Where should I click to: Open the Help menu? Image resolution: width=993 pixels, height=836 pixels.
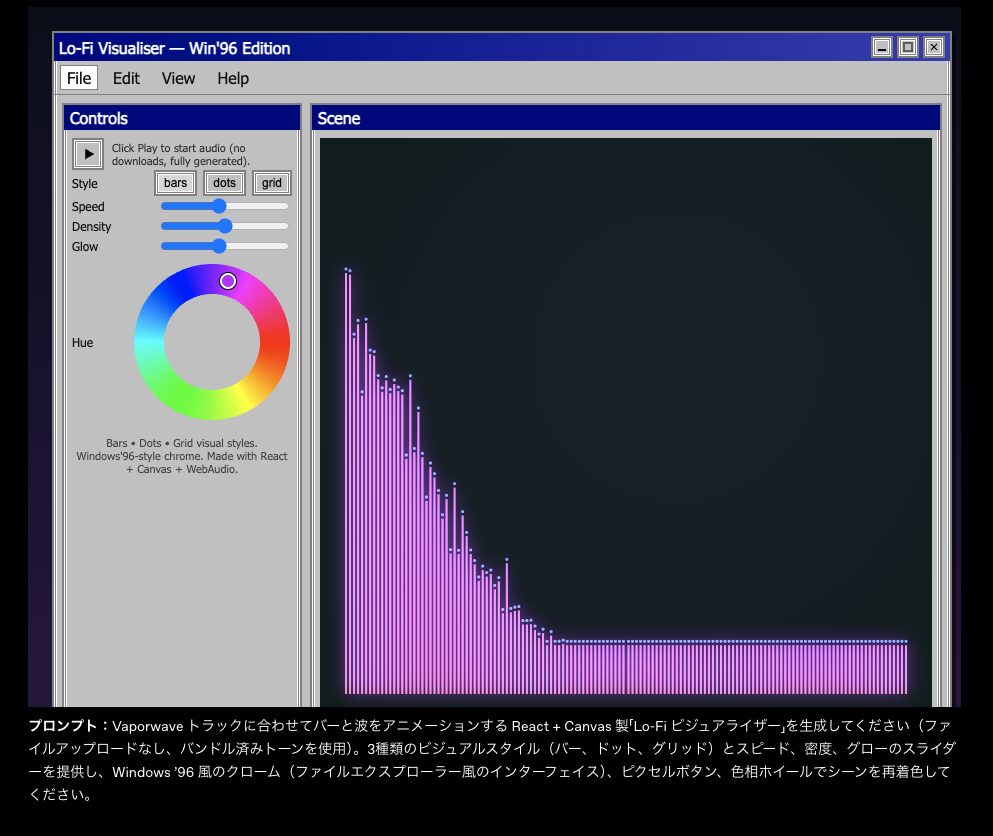233,79
